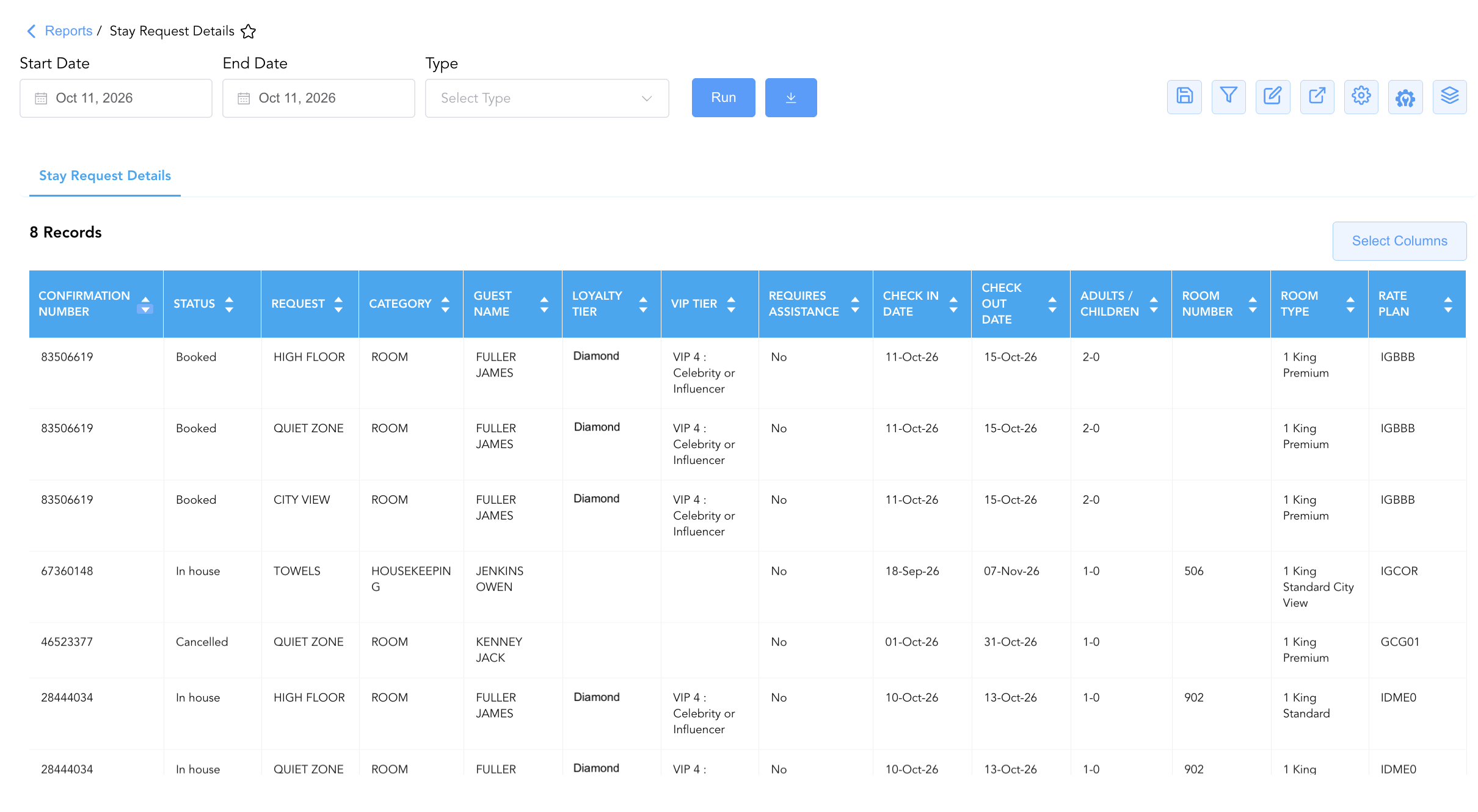Click the edit pencil icon in toolbar
This screenshot has height=812, width=1478.
click(x=1273, y=96)
